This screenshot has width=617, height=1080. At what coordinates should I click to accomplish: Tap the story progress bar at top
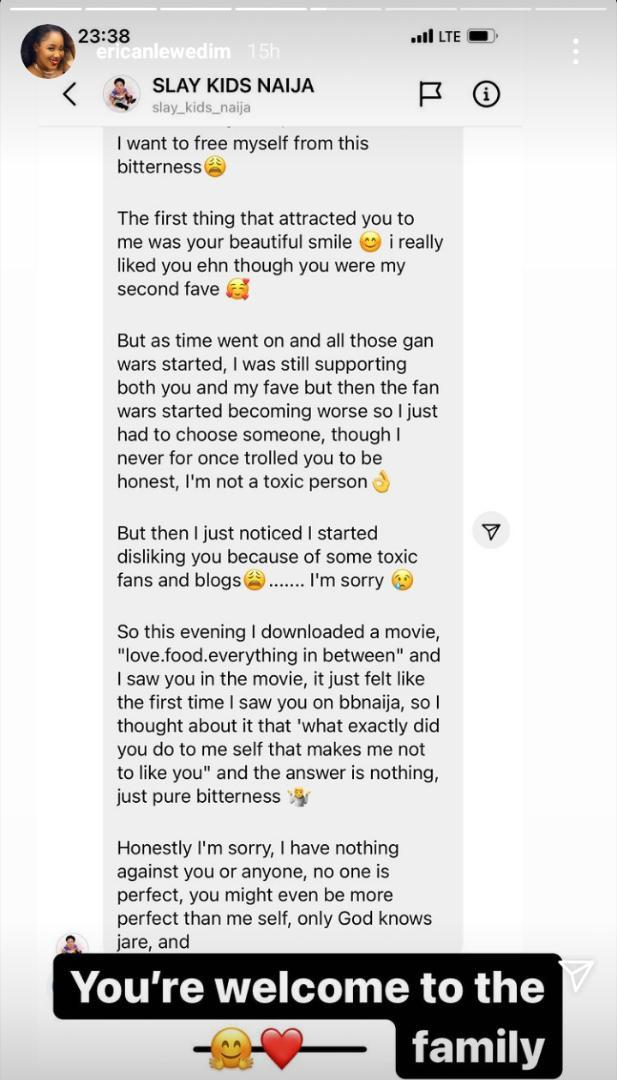click(x=308, y=8)
